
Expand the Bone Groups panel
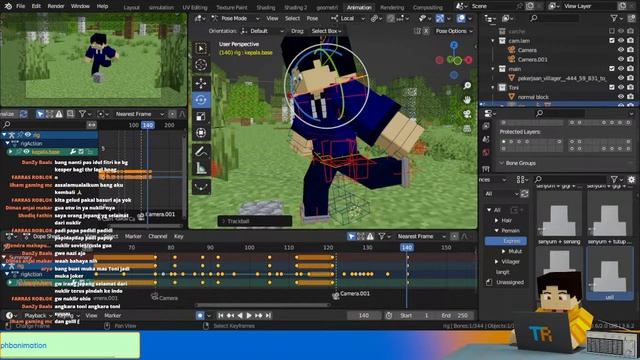[520, 163]
